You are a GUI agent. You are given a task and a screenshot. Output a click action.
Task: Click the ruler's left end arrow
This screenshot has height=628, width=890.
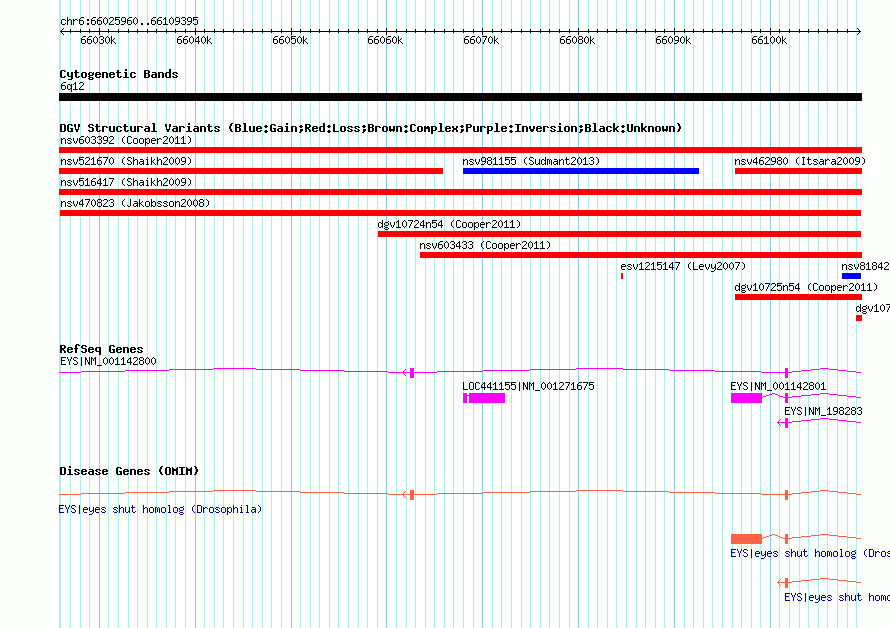(x=62, y=31)
